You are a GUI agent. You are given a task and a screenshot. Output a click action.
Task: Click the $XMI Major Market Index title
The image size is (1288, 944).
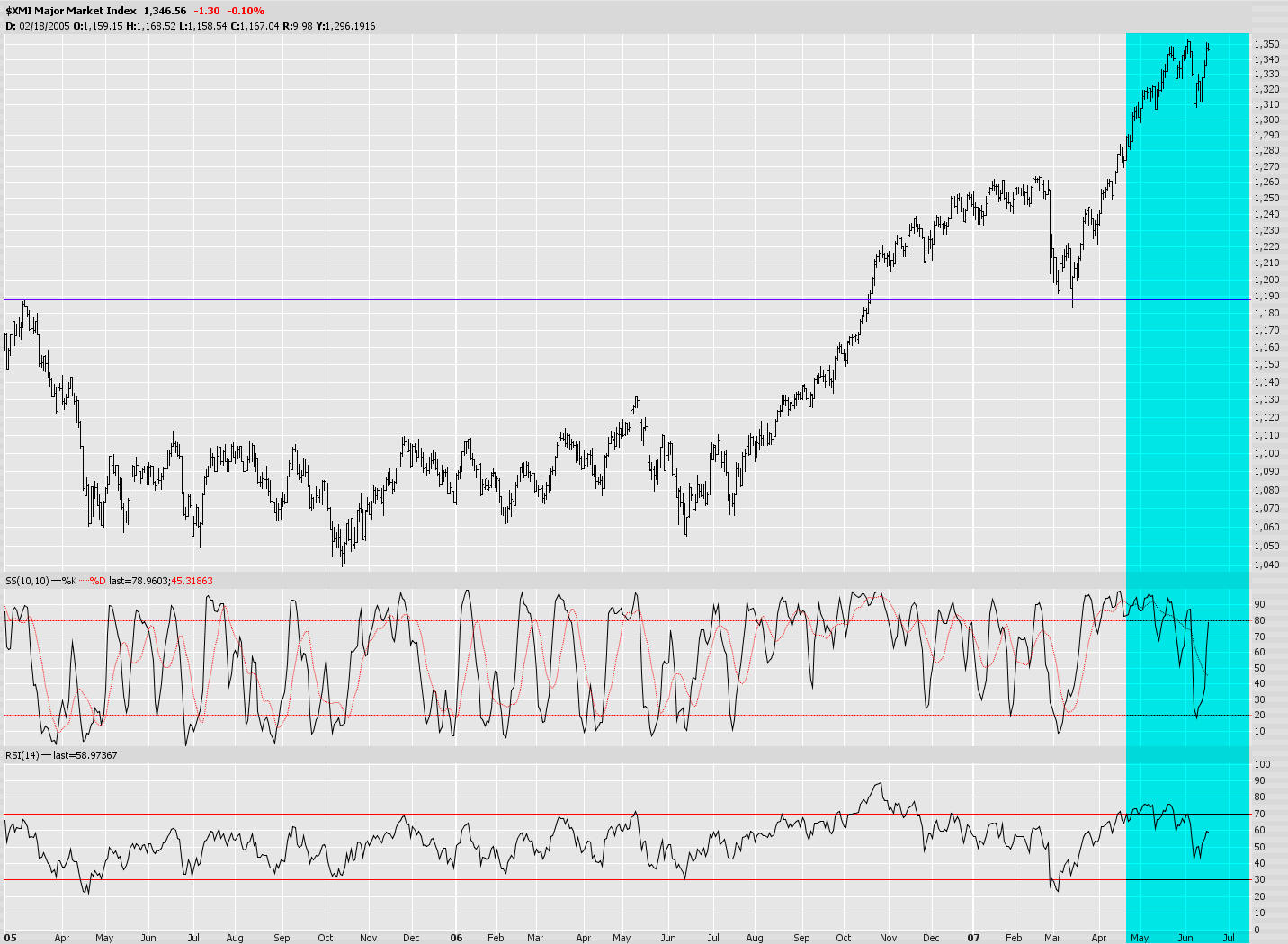(x=71, y=11)
